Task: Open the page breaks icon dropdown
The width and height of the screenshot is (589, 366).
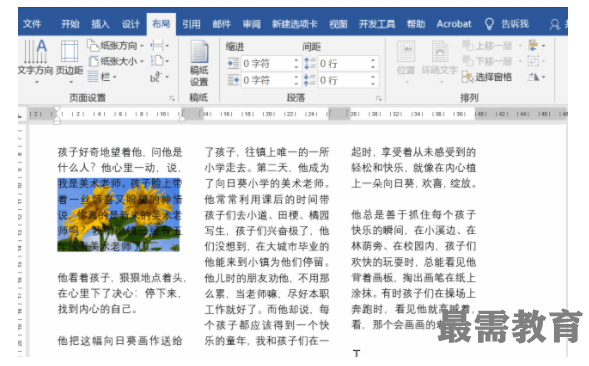Action: 160,45
